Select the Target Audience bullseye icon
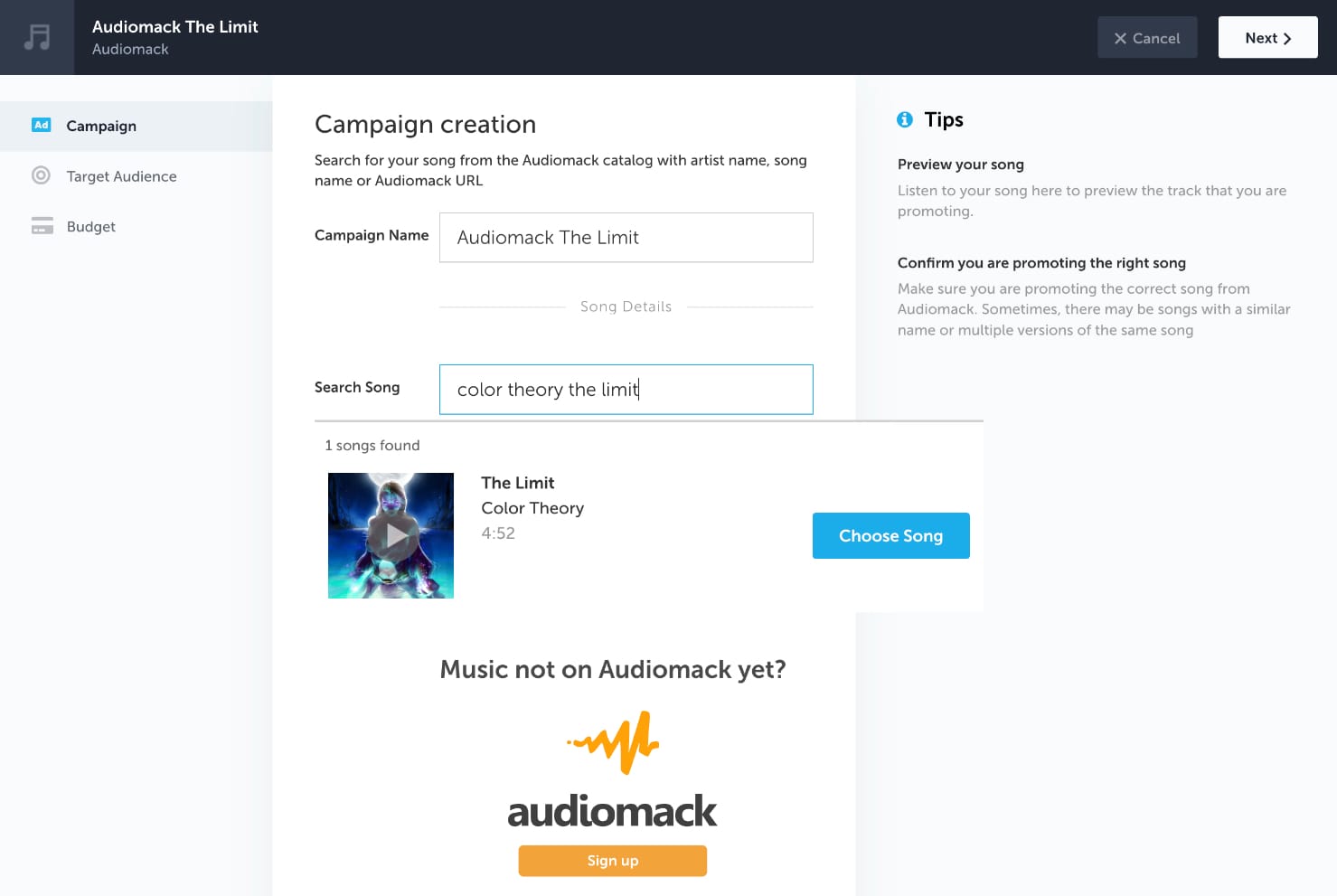The height and width of the screenshot is (896, 1337). tap(42, 175)
